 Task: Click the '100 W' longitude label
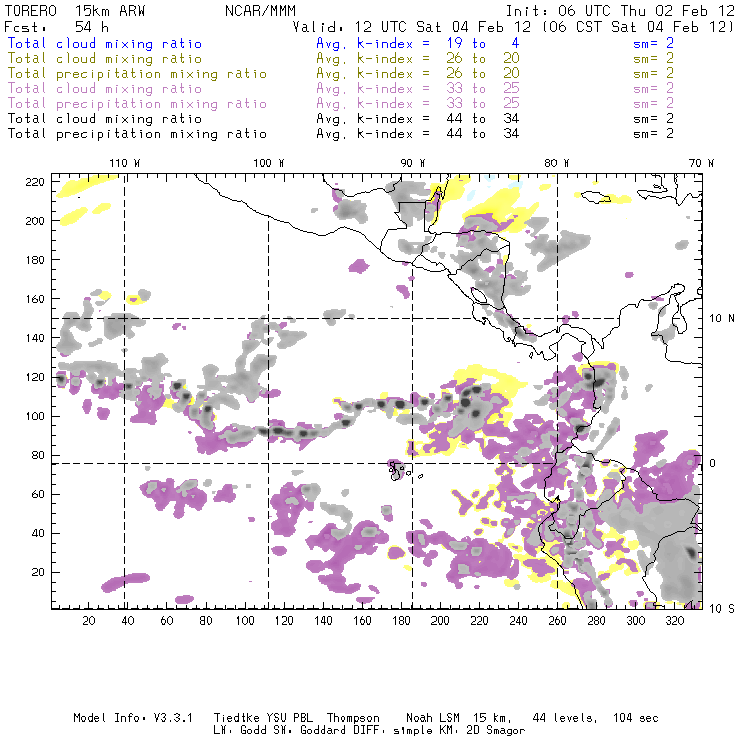point(269,163)
